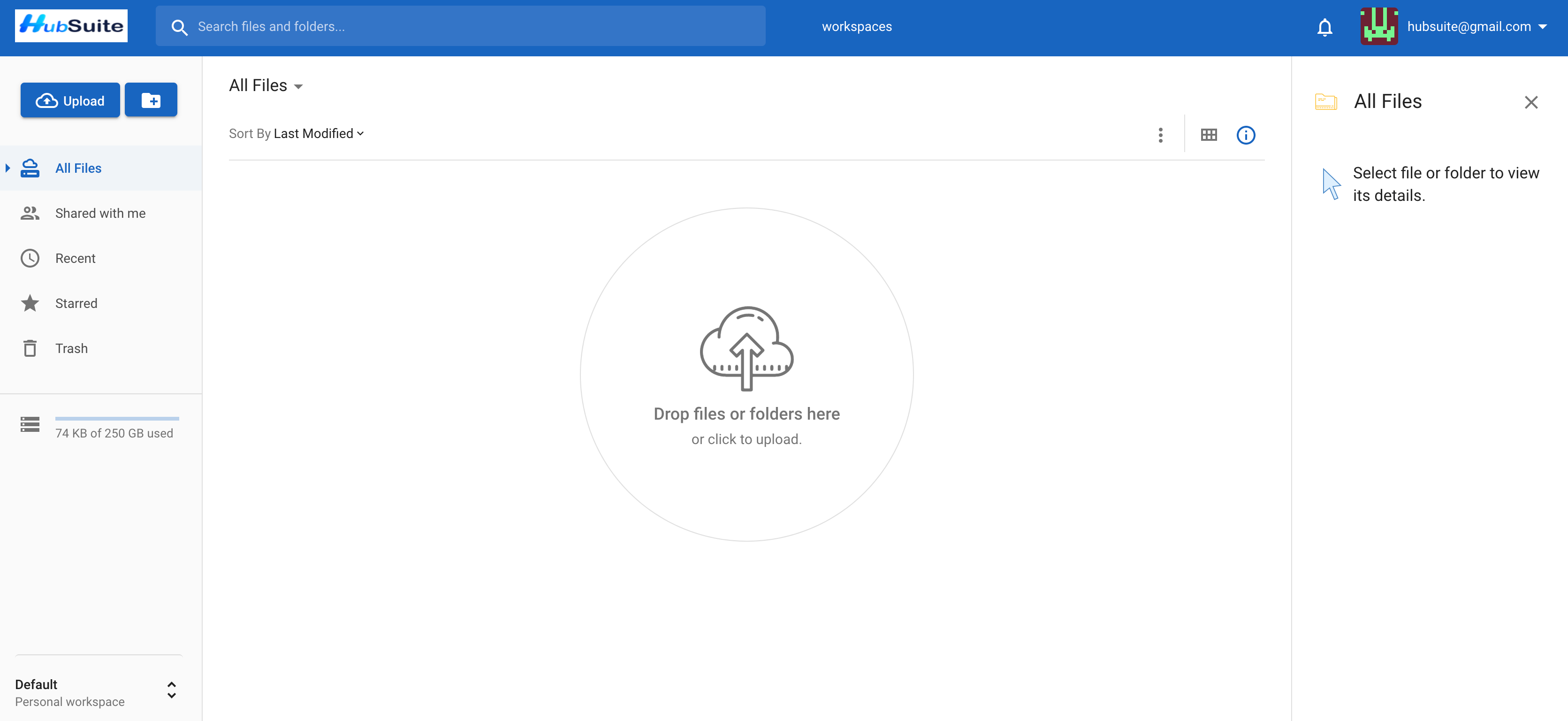Click the Recent clock icon
This screenshot has height=721, width=1568.
tap(30, 258)
